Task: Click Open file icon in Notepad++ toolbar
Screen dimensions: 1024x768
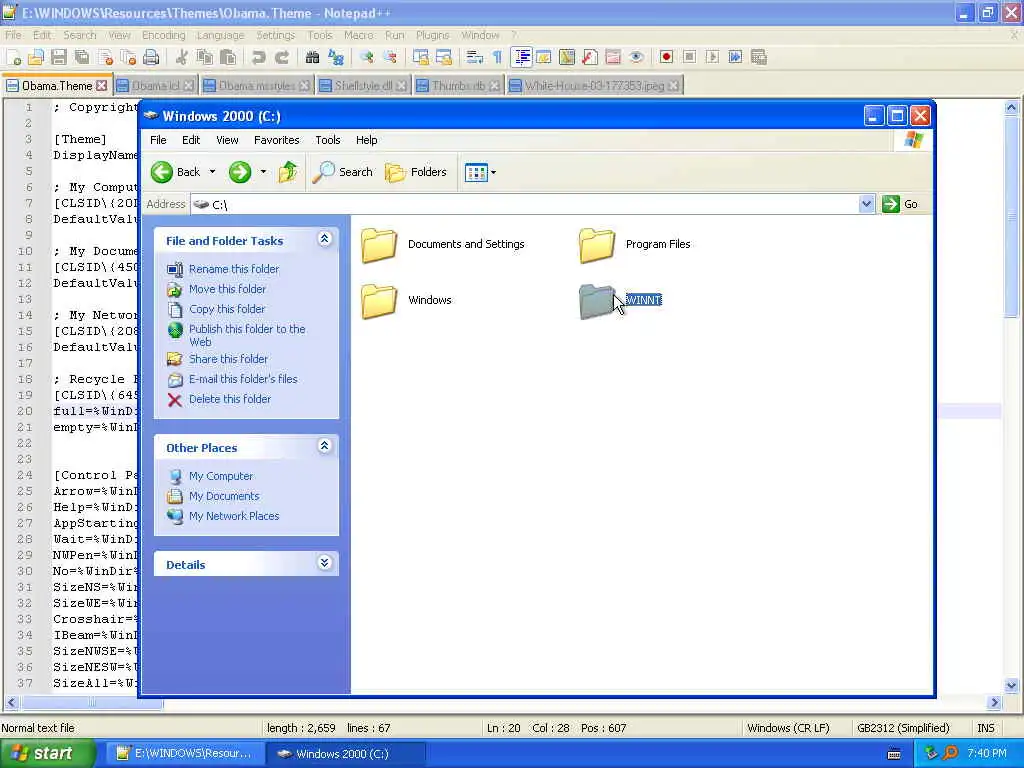Action: [36, 57]
